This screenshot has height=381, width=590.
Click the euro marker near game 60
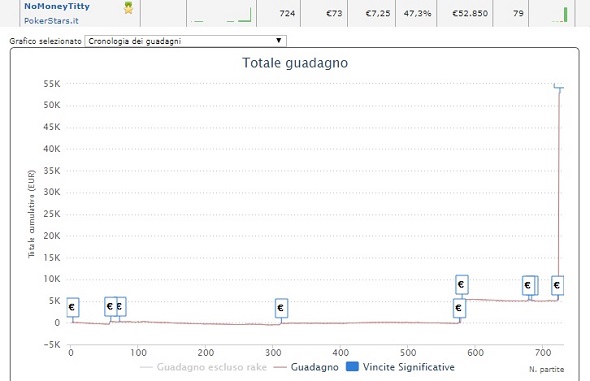click(x=110, y=307)
